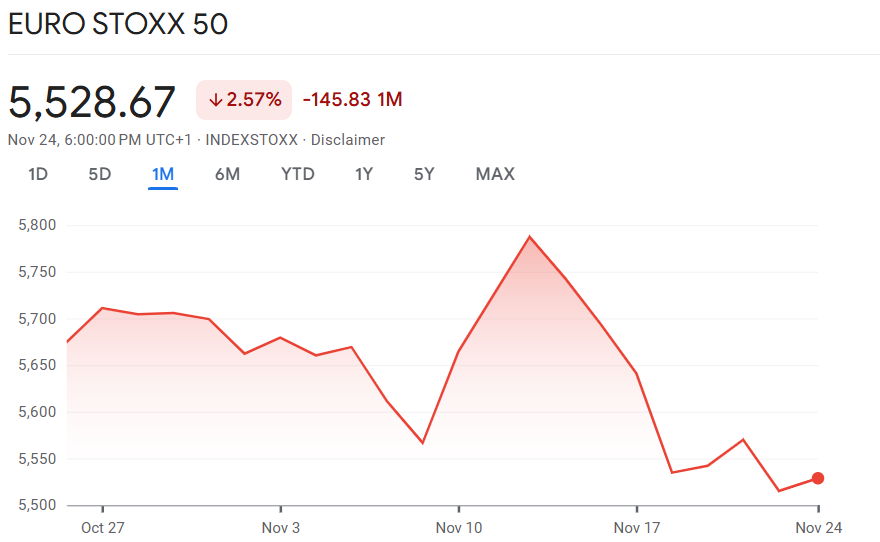Select the 5D chart range
This screenshot has width=880, height=542.
[100, 174]
